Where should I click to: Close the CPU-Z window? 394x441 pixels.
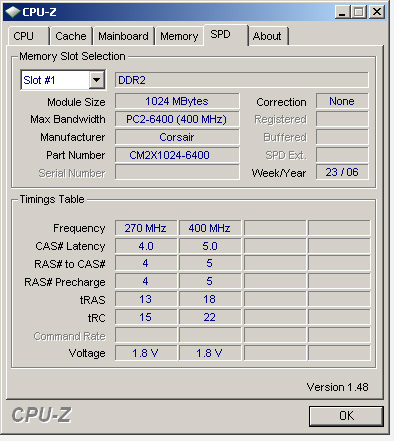tap(377, 12)
